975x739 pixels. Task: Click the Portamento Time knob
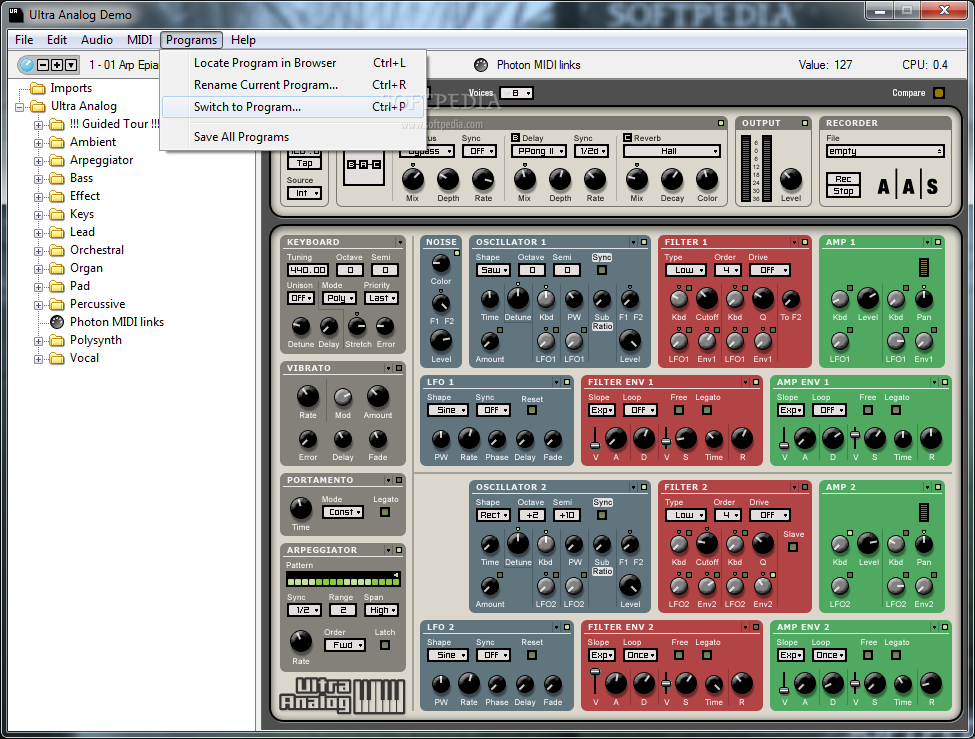(x=301, y=508)
